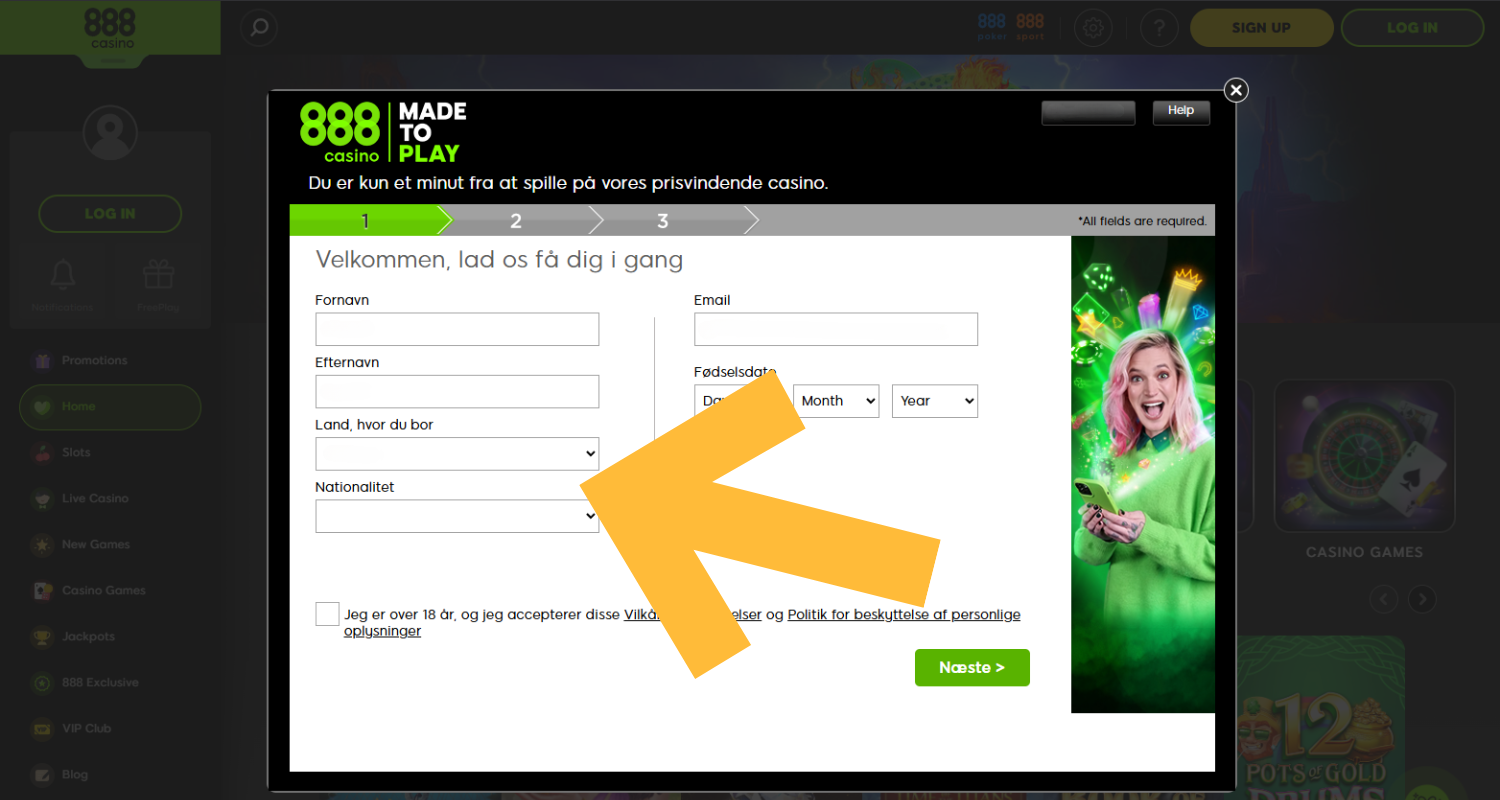Click the New Games star icon
This screenshot has width=1500, height=800.
tap(42, 544)
